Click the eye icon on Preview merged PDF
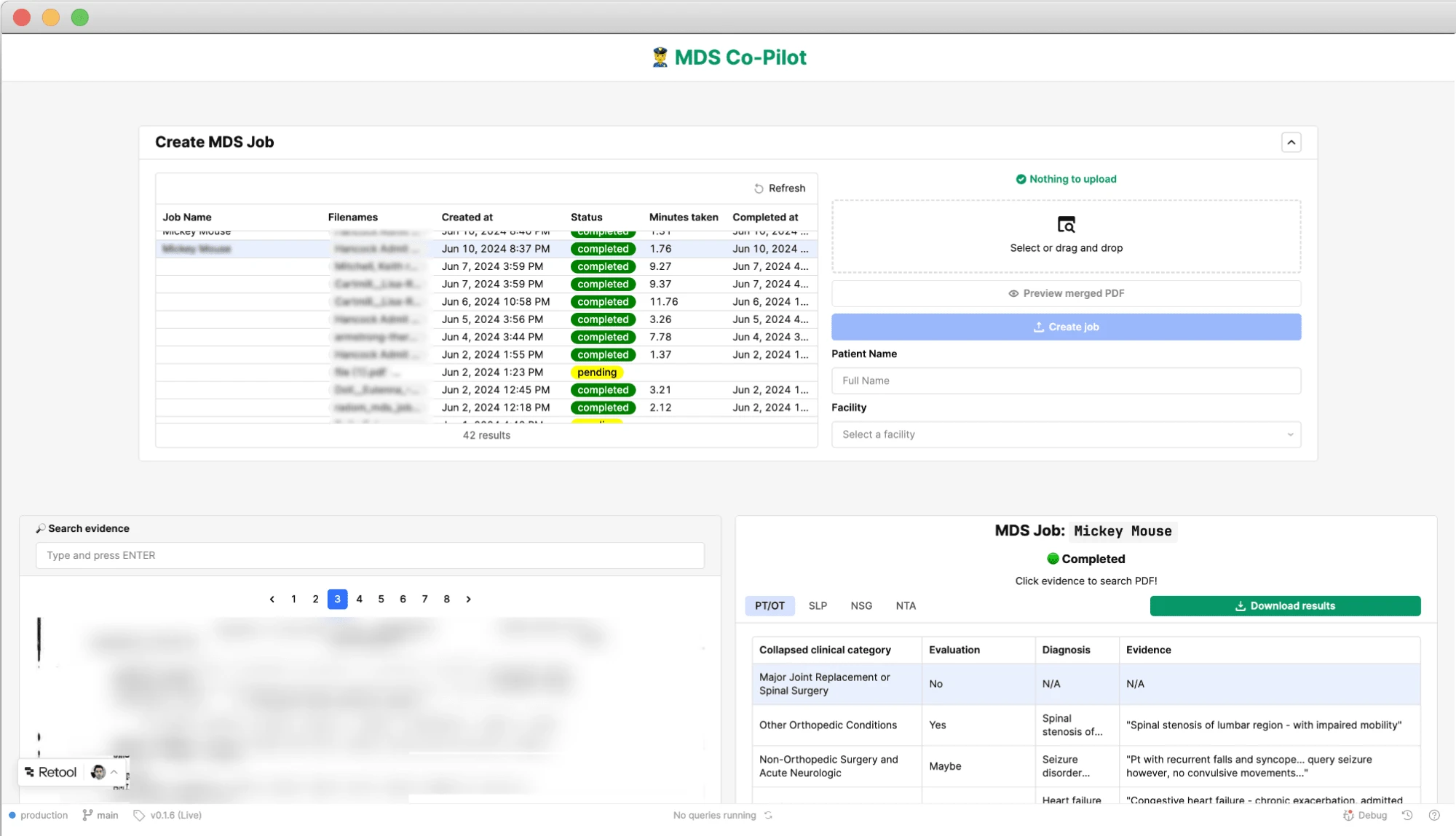The width and height of the screenshot is (1456, 836). tap(1013, 294)
